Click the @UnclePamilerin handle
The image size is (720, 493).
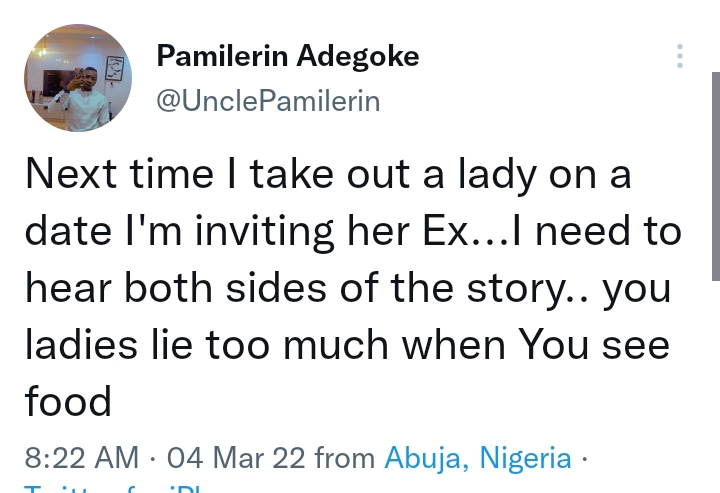point(268,101)
